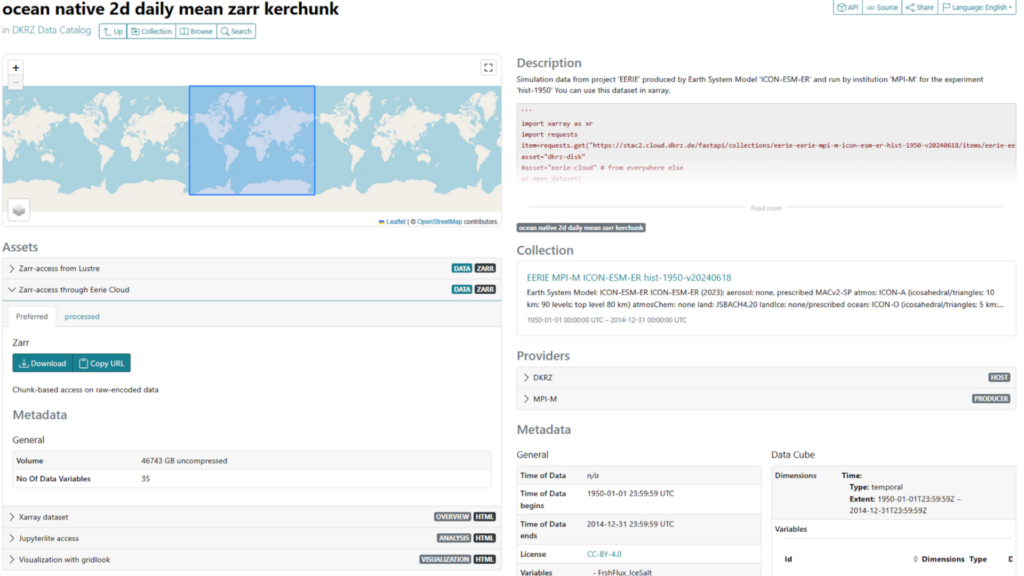Click the Share button

pyautogui.click(x=919, y=7)
